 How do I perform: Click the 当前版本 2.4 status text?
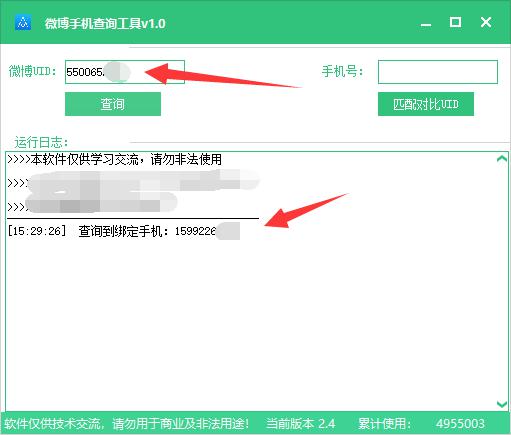pyautogui.click(x=300, y=424)
